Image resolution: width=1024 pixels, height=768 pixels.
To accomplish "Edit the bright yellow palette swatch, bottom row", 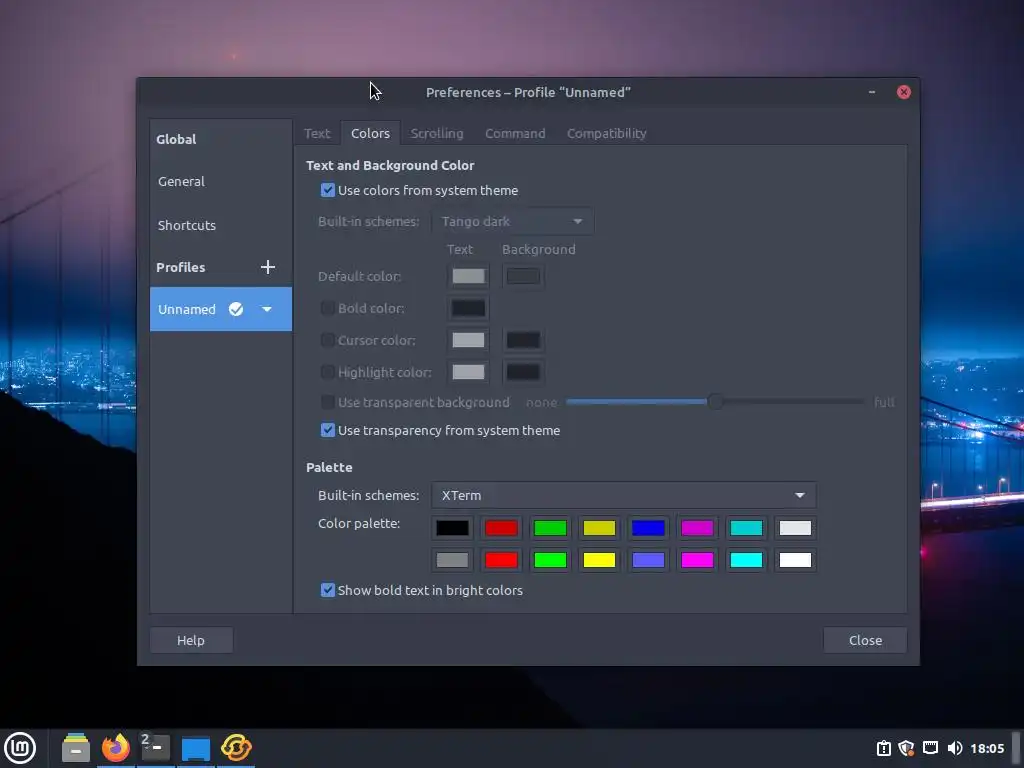I will (x=599, y=560).
